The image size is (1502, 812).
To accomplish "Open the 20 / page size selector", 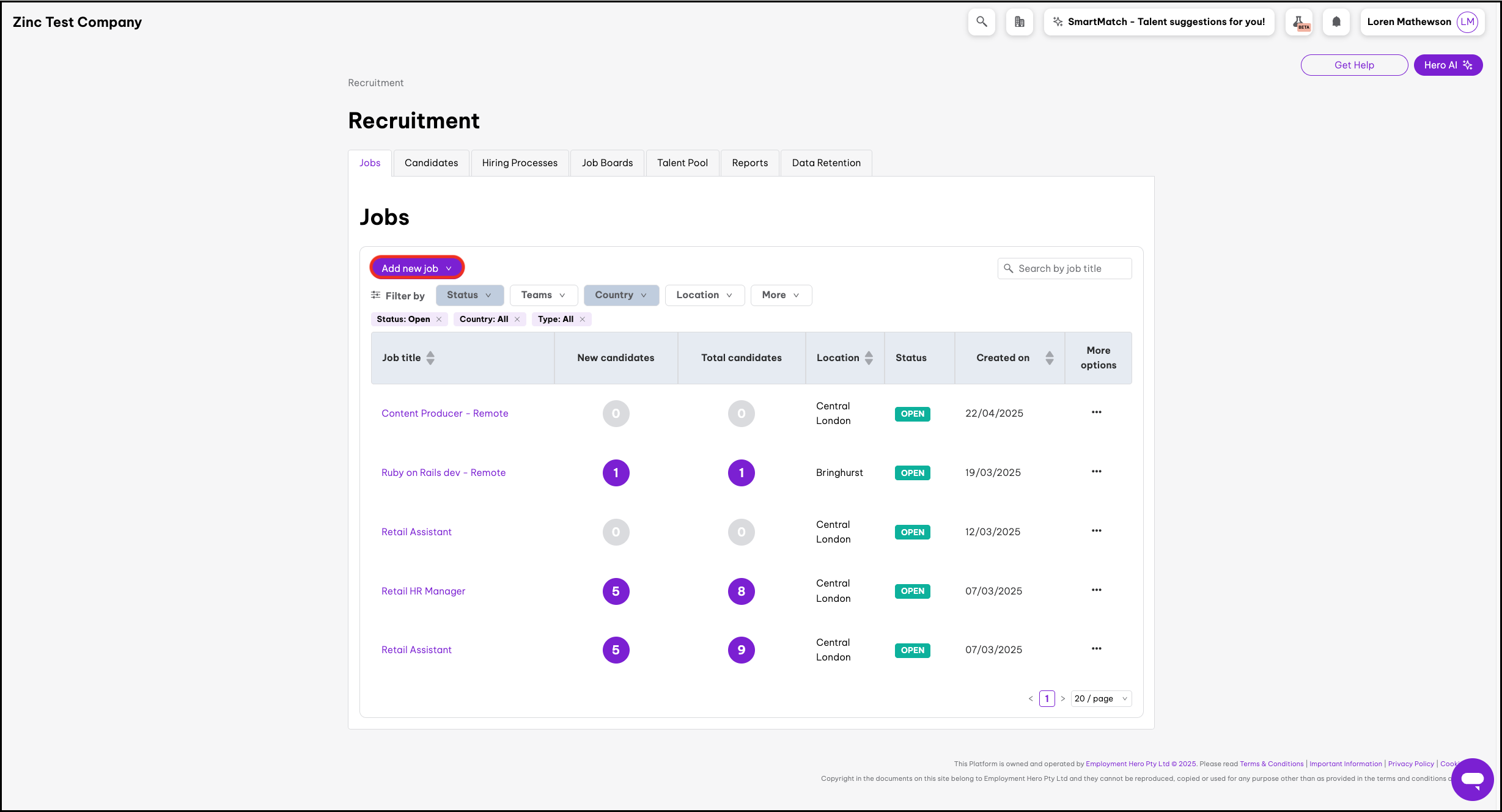I will pos(1100,698).
